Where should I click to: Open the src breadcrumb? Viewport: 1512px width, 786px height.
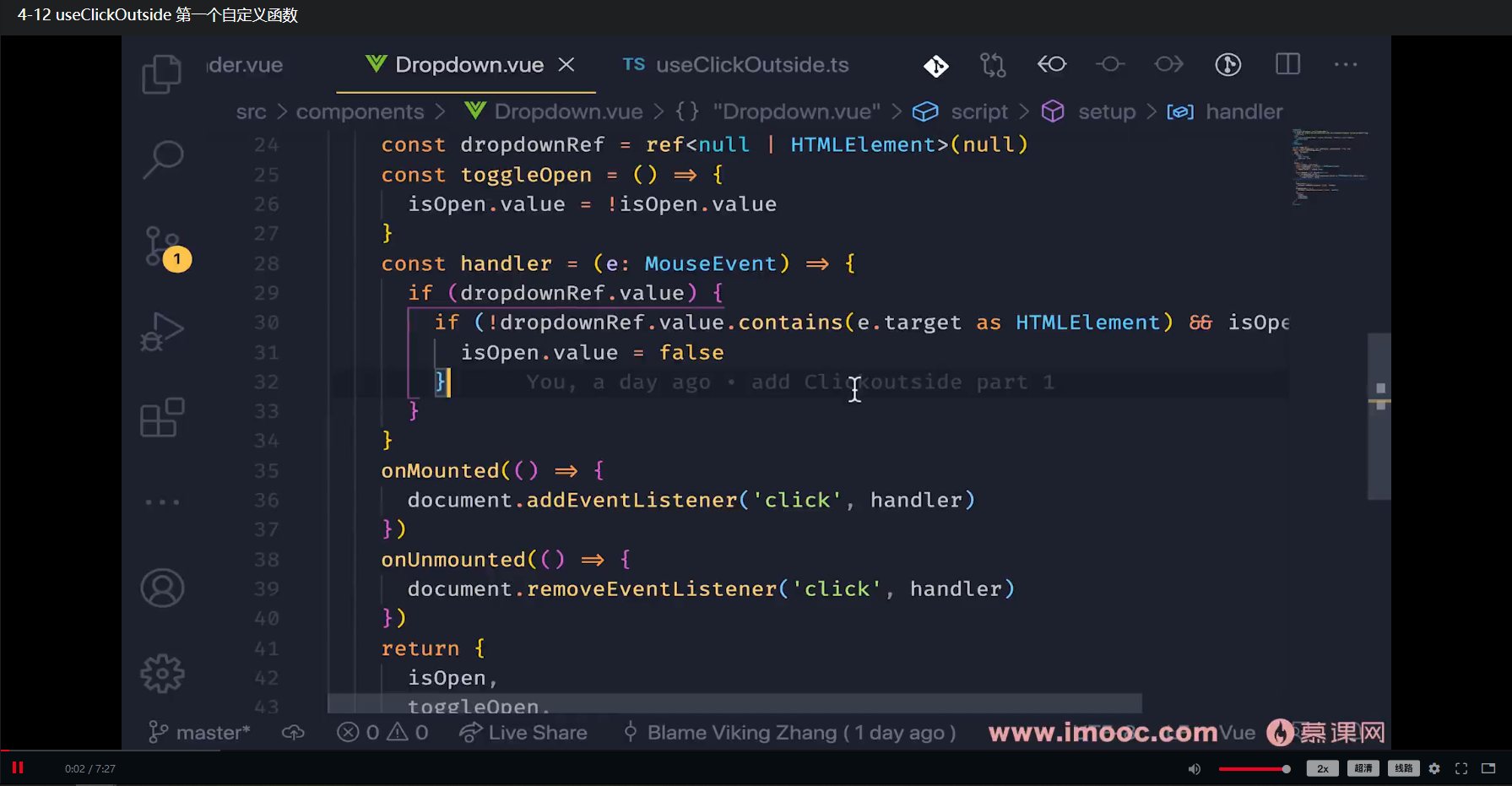[251, 111]
